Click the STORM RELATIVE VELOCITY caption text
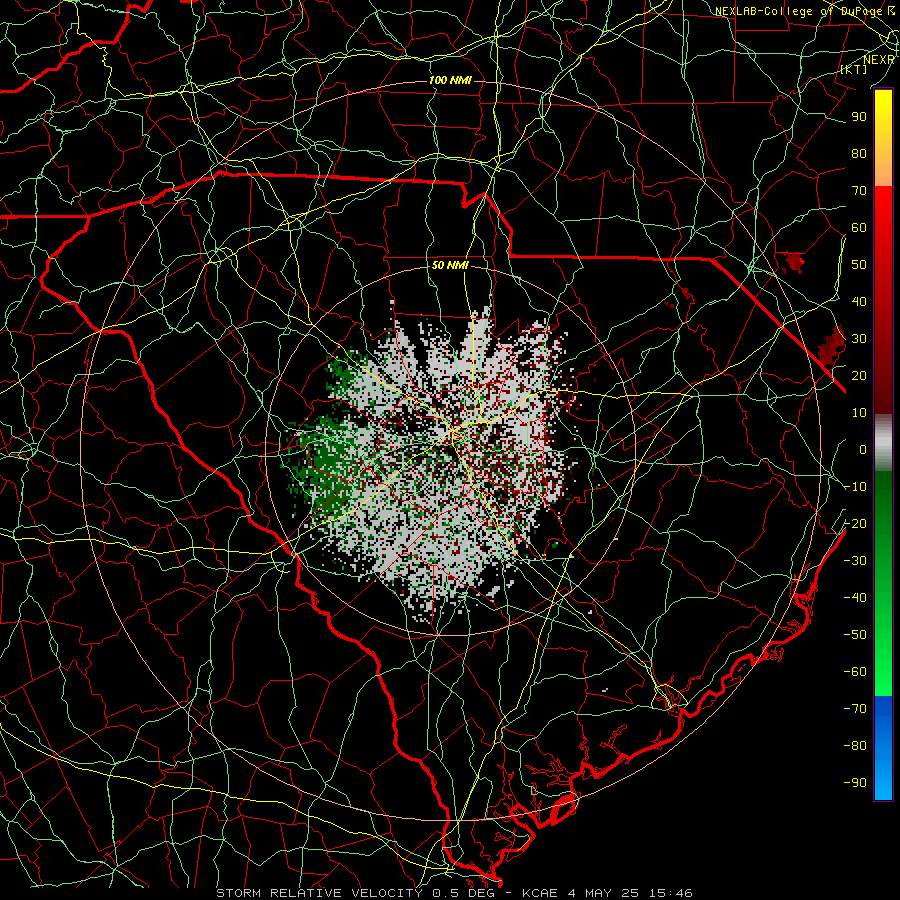This screenshot has width=900, height=900. [x=319, y=893]
